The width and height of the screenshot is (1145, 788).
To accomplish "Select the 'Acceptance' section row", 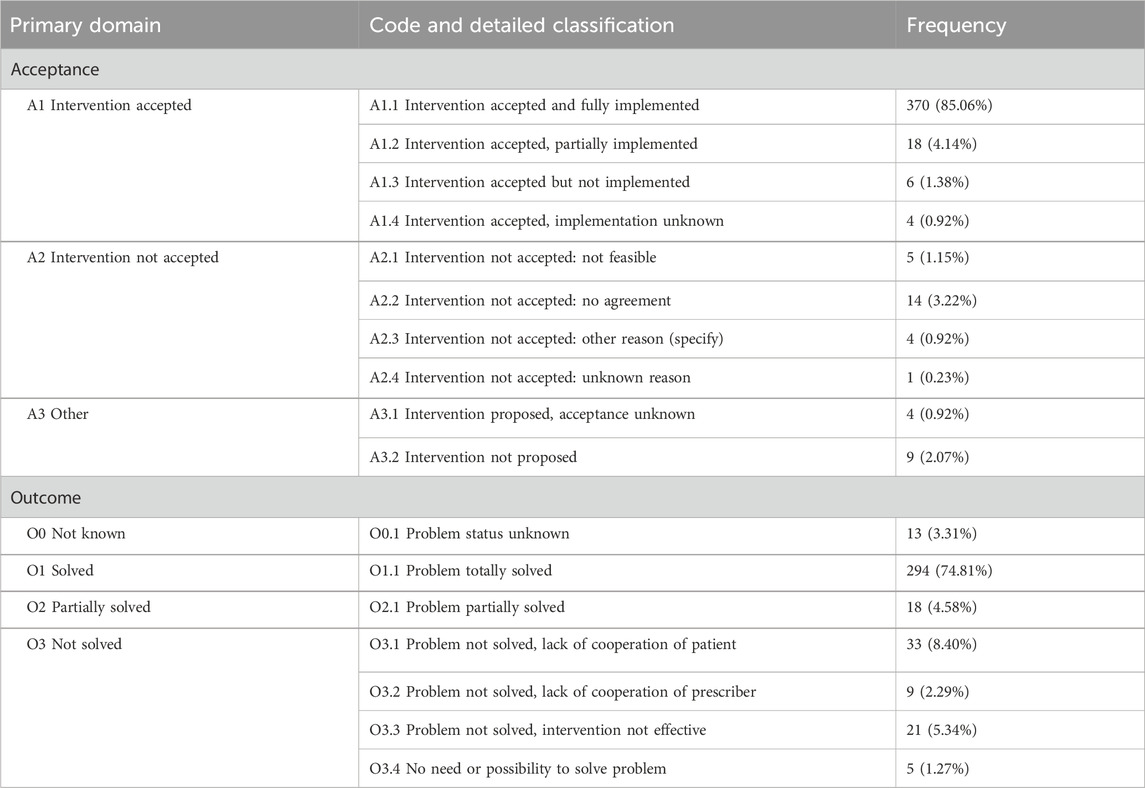I will coord(572,69).
